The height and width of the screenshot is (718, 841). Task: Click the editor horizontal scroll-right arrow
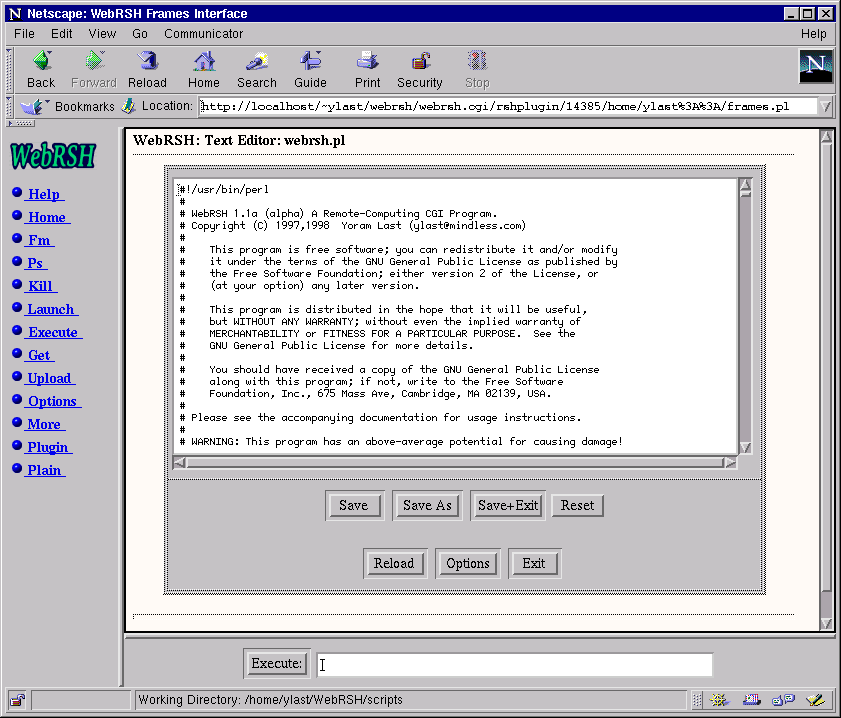[730, 463]
